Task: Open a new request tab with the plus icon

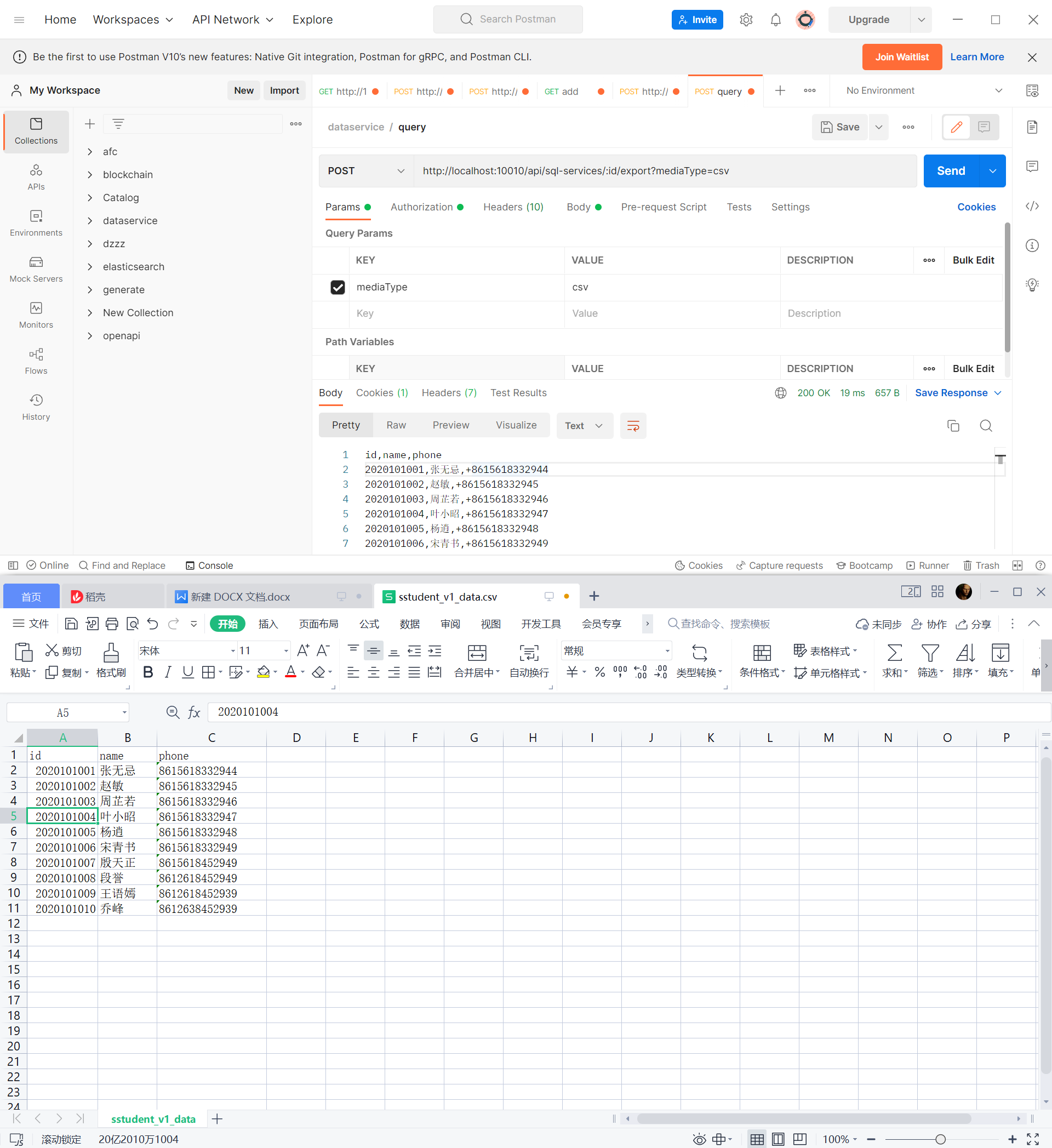Action: [780, 90]
